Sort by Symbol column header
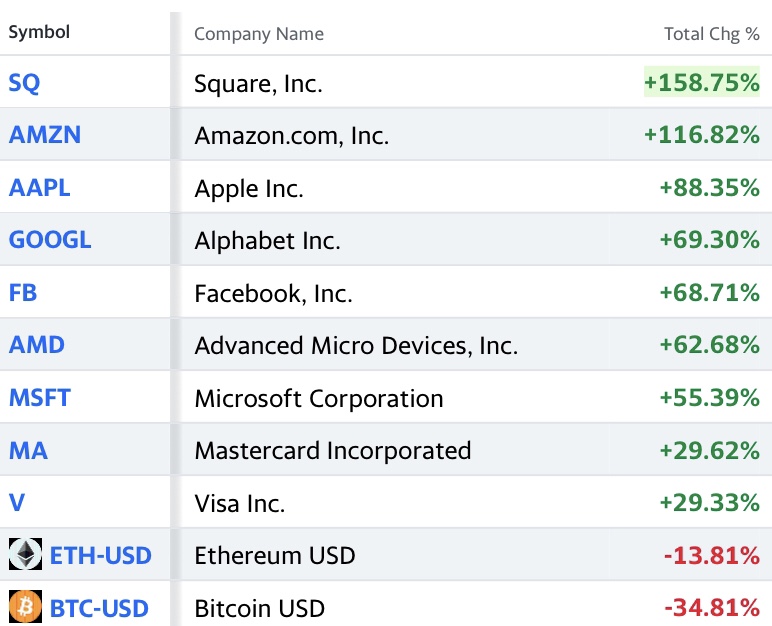The width and height of the screenshot is (772, 626). tap(39, 32)
